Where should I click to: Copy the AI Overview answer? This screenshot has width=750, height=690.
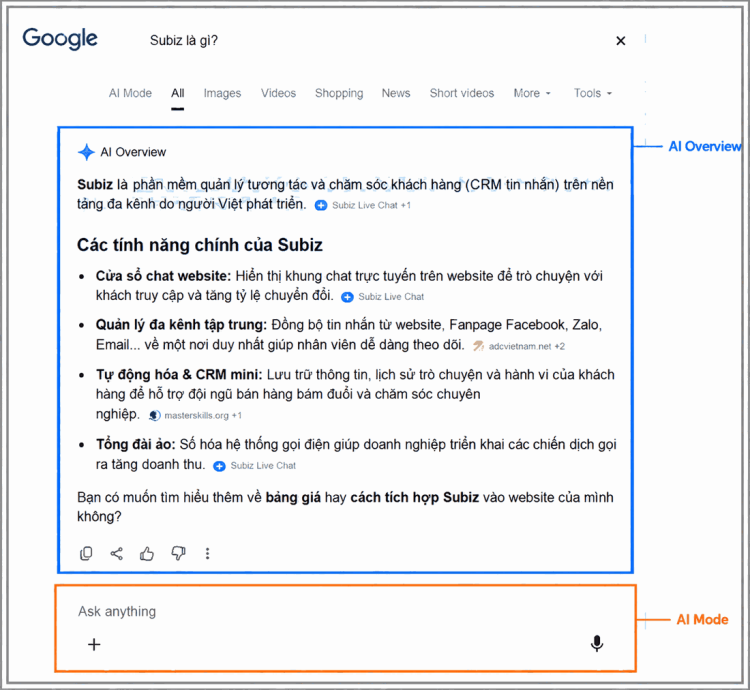tap(86, 553)
